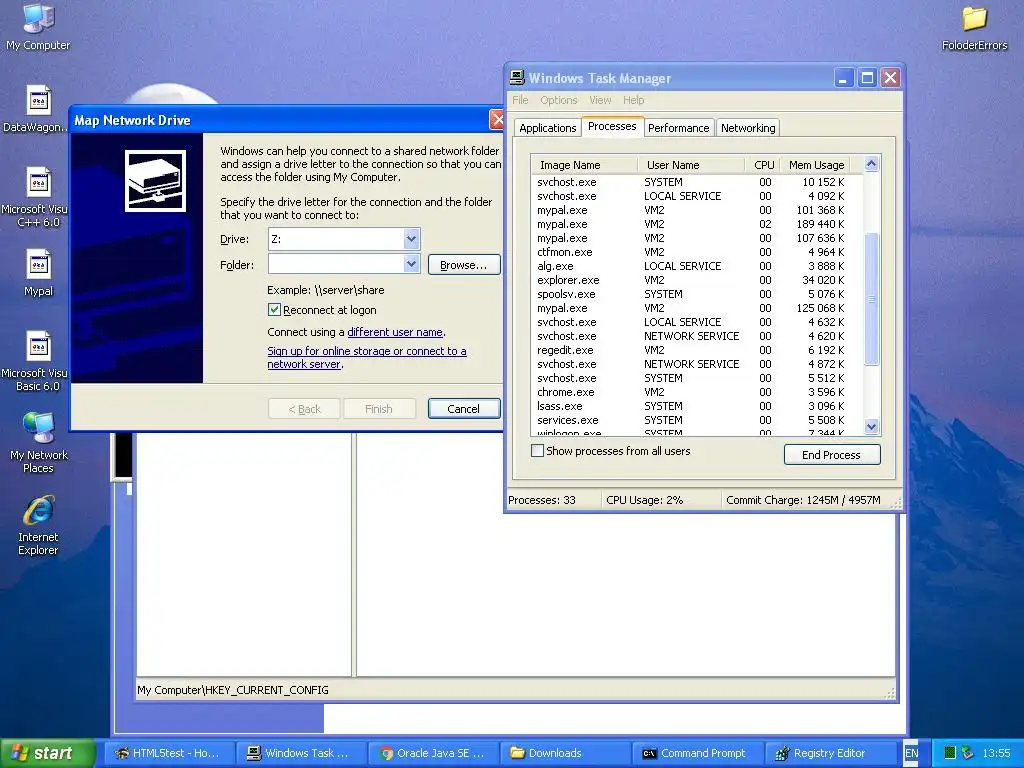The width and height of the screenshot is (1024, 768).
Task: Click the Registry Editor status bar path
Action: (x=232, y=690)
